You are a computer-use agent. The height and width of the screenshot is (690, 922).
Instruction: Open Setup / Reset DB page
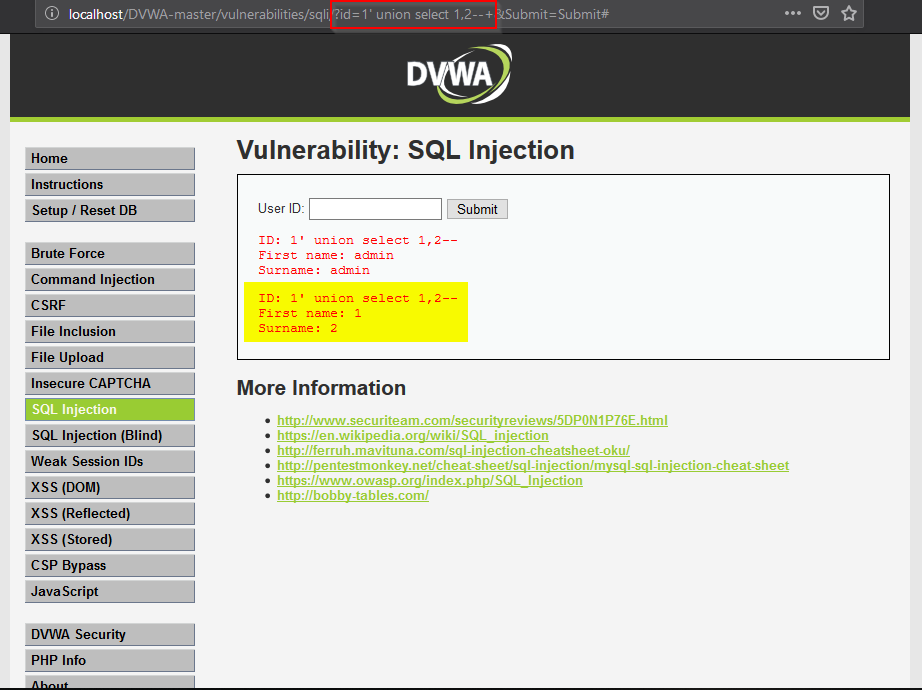click(x=110, y=211)
